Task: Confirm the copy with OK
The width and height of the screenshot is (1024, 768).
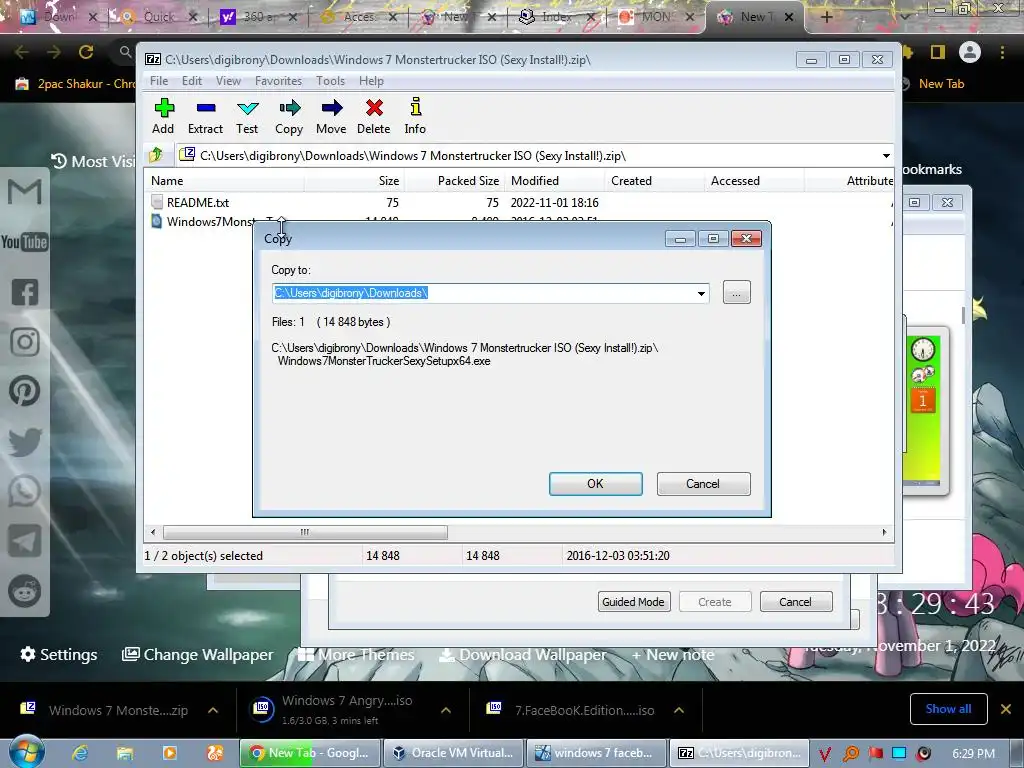Action: coord(596,484)
